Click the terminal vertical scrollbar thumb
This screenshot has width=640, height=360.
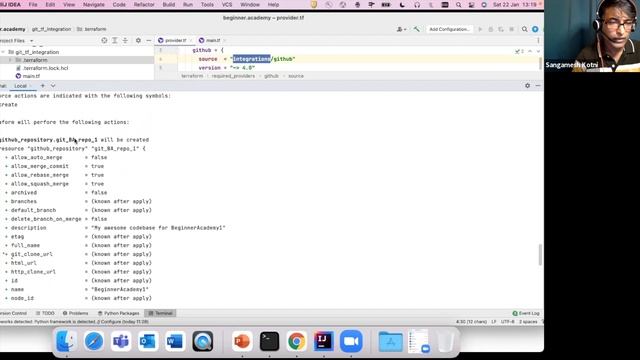point(540,255)
